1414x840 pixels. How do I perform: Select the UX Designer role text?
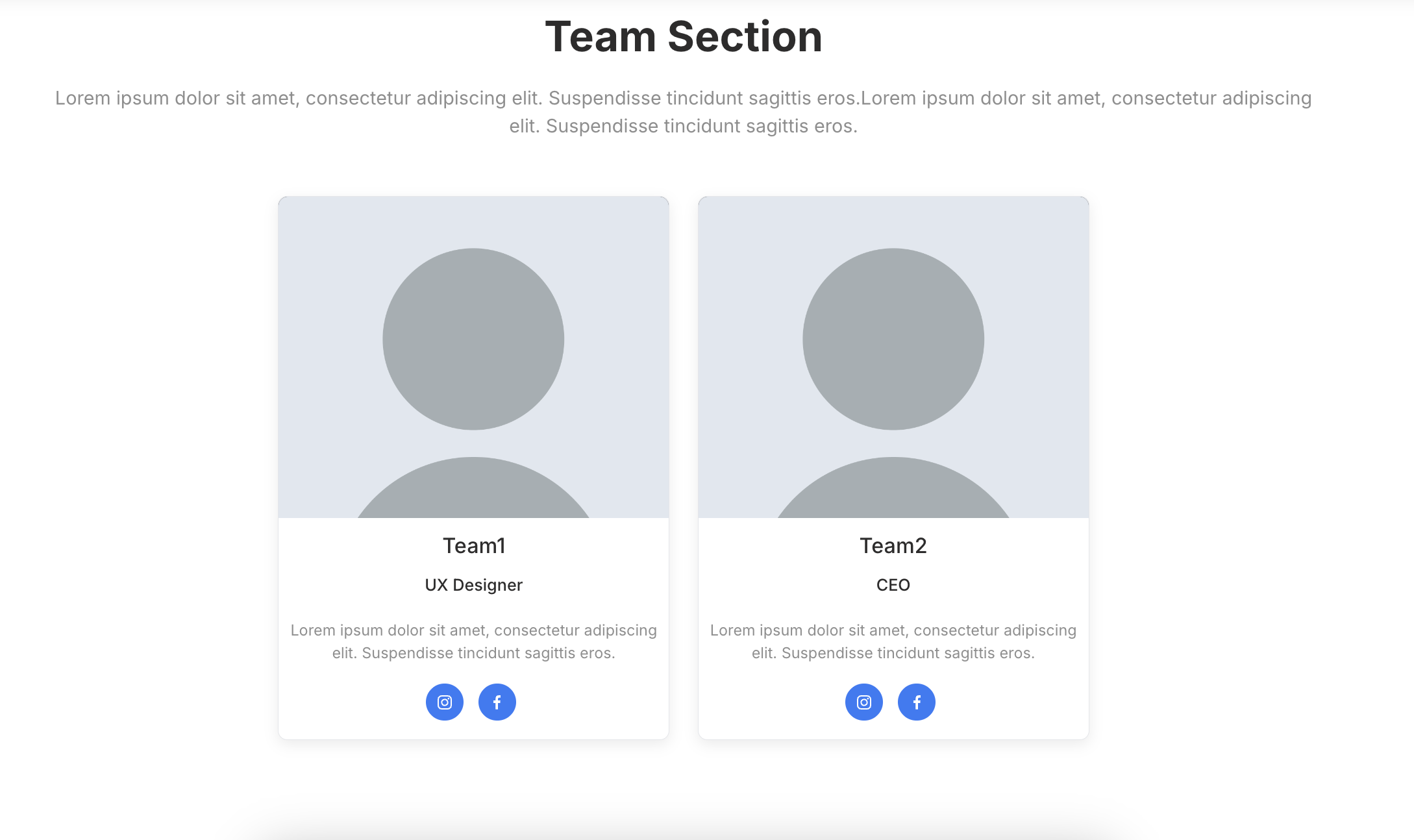[474, 585]
